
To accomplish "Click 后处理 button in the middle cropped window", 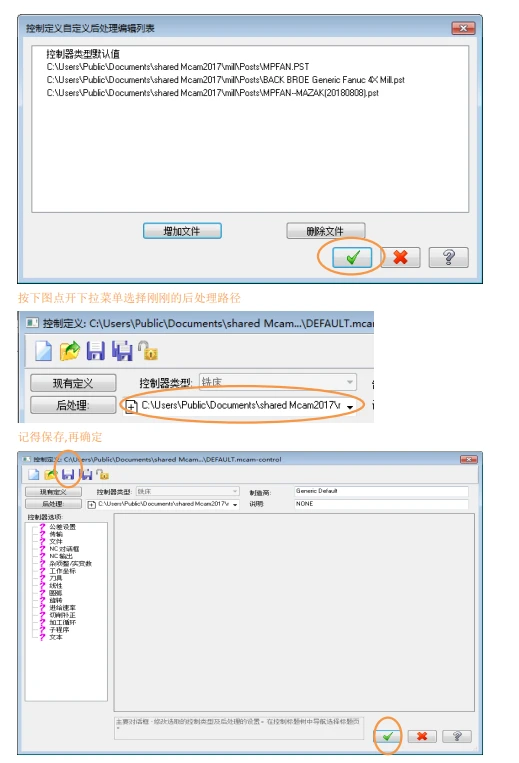I will 73,405.
